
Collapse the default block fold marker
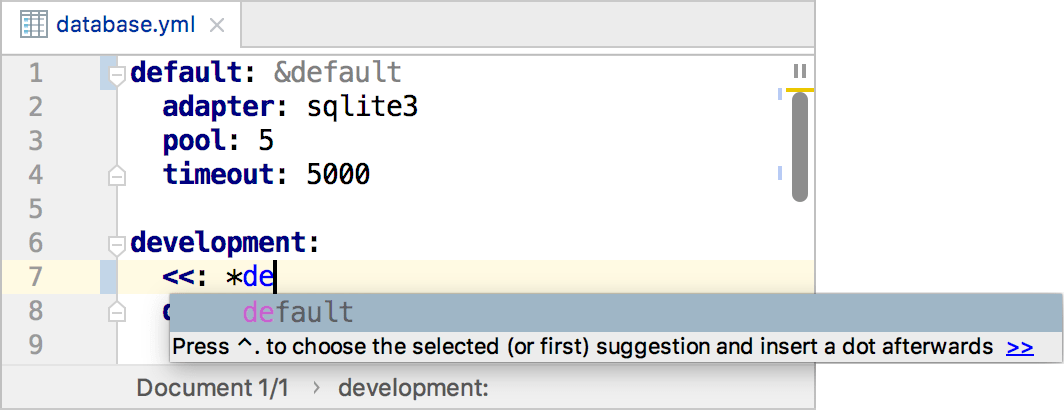click(116, 74)
